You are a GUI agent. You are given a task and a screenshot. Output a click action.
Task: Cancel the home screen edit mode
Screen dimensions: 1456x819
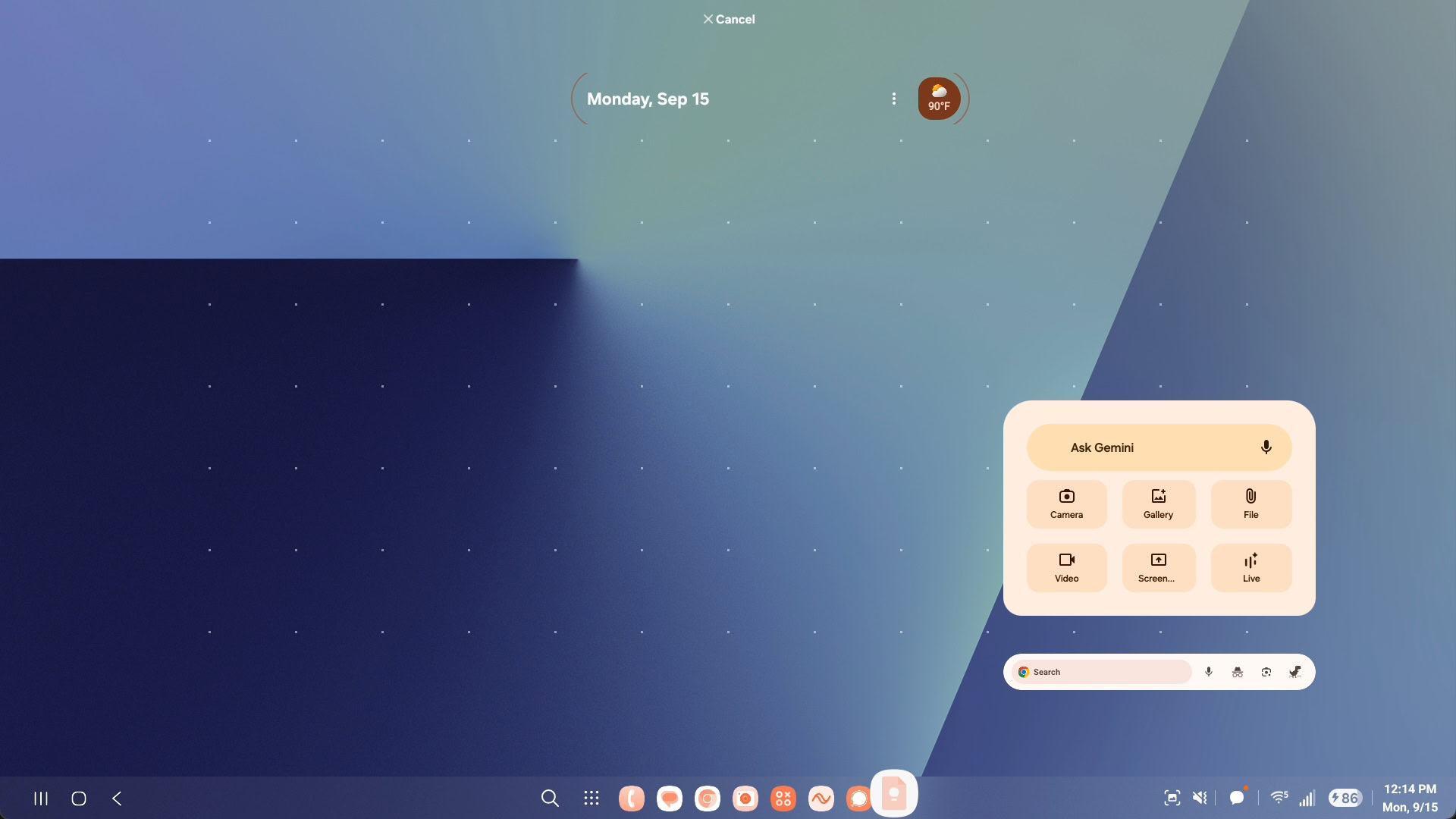click(728, 19)
